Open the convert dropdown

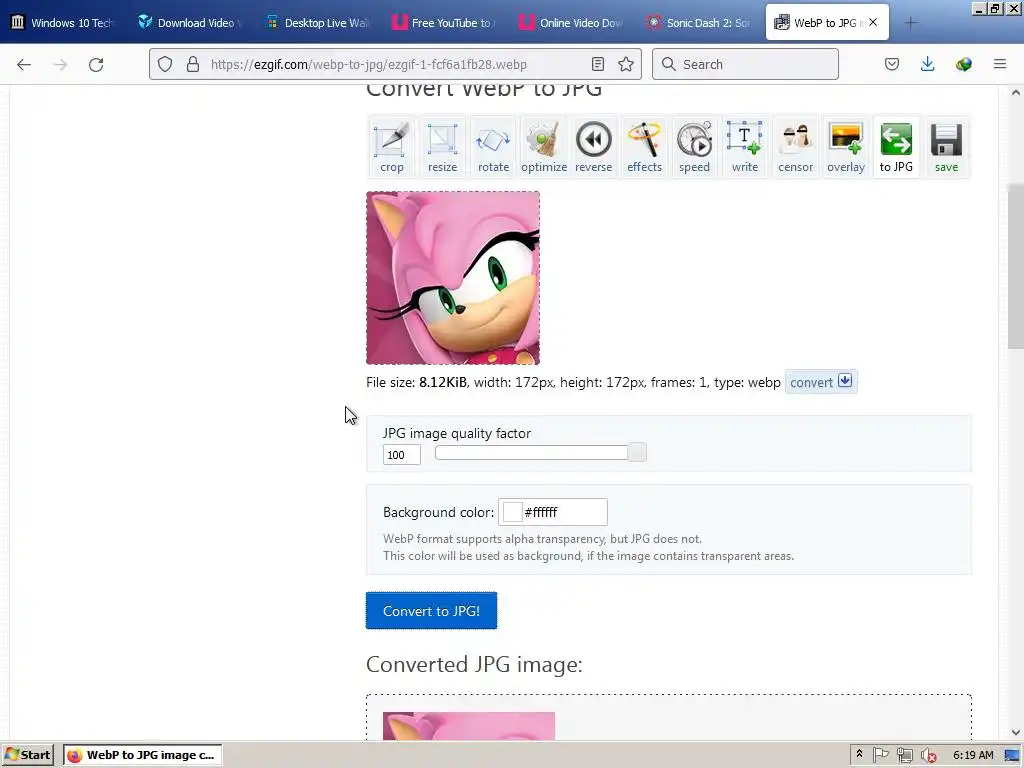click(x=821, y=382)
